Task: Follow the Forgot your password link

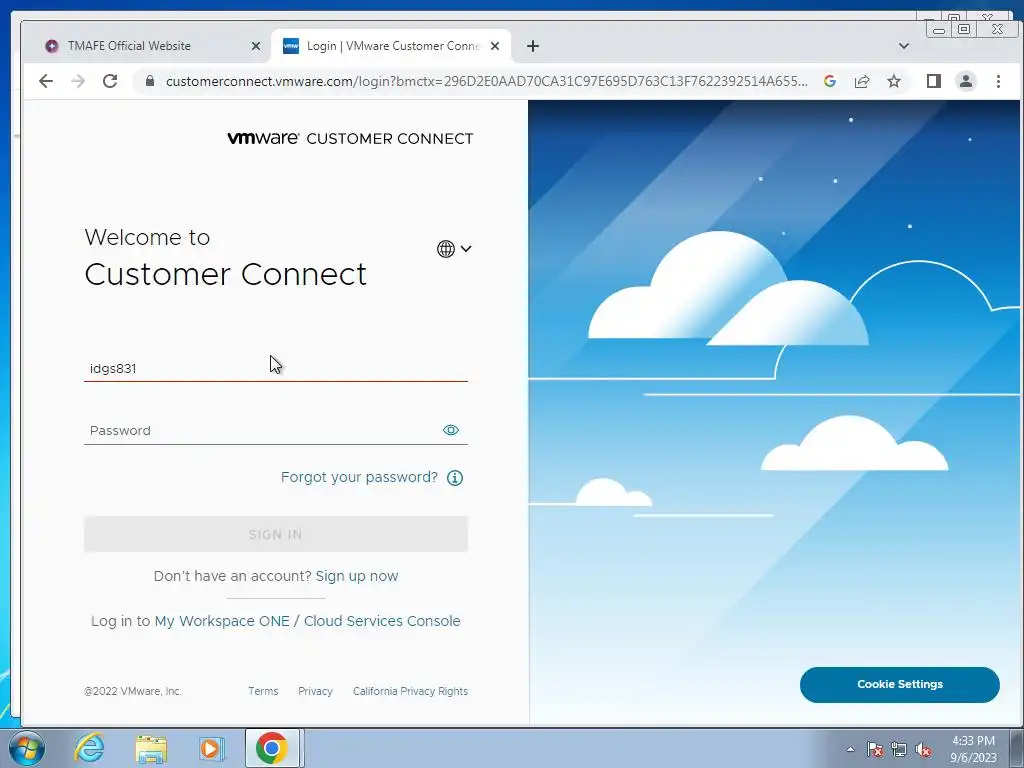Action: click(359, 477)
